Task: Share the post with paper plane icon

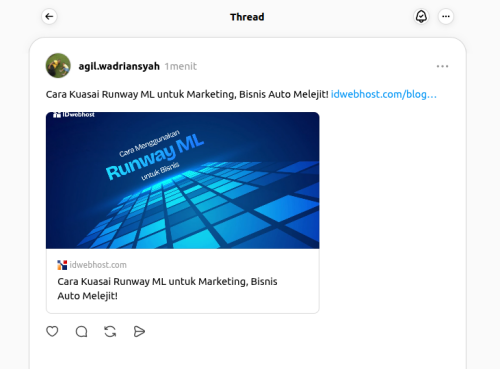Action: point(139,332)
